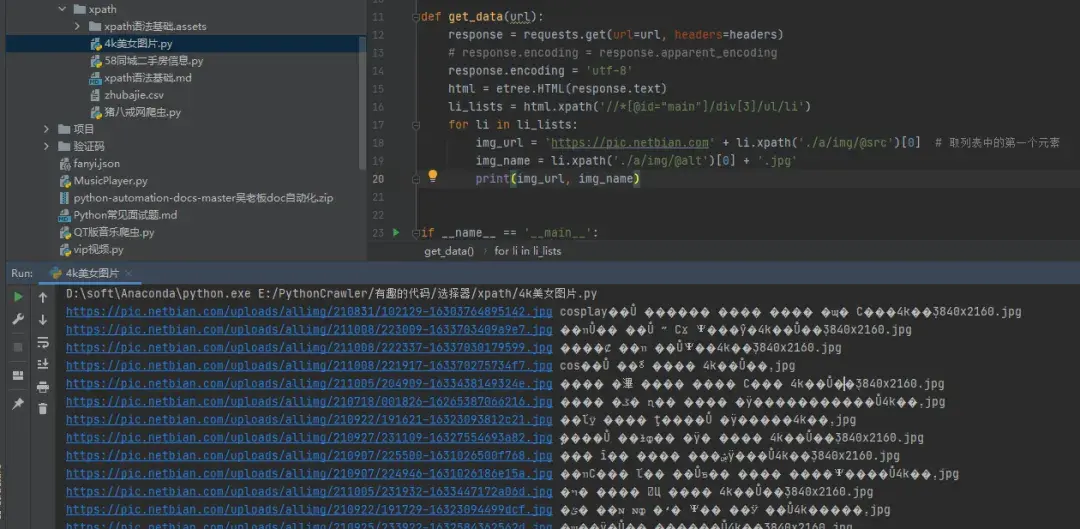Screen dimensions: 1080x529
Task: Open output link ending 16337030179599.jpg
Action: click(x=309, y=348)
